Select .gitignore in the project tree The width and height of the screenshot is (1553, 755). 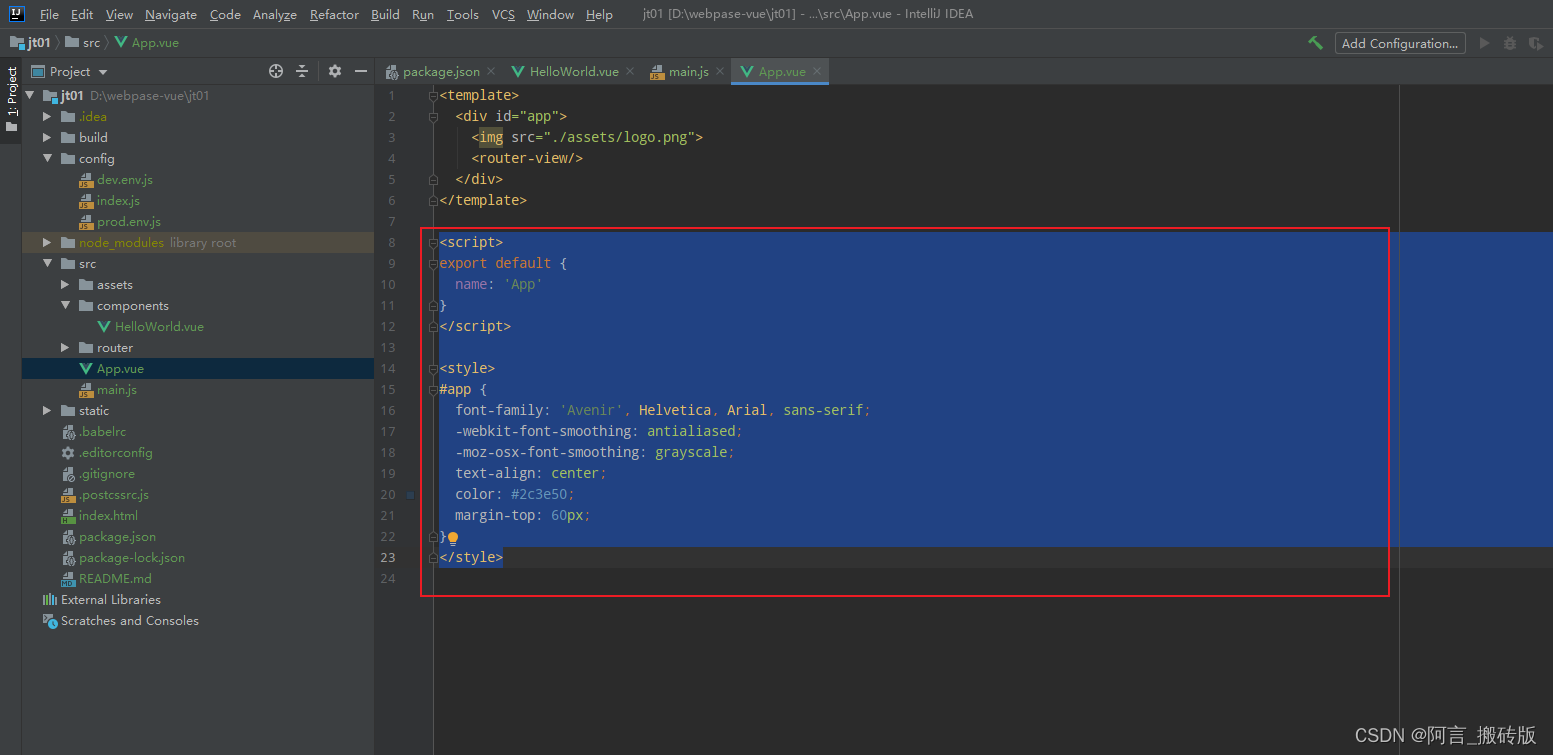(106, 473)
